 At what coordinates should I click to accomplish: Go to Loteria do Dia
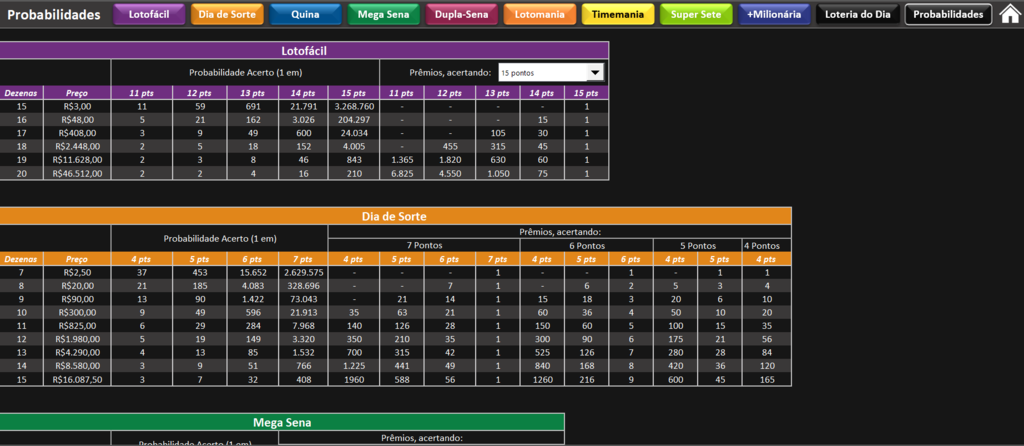pyautogui.click(x=857, y=14)
